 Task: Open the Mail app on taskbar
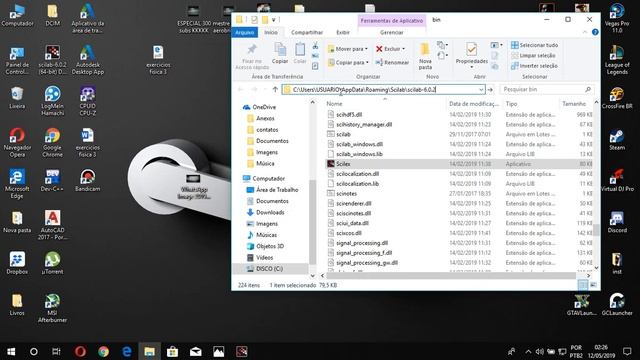click(196, 351)
